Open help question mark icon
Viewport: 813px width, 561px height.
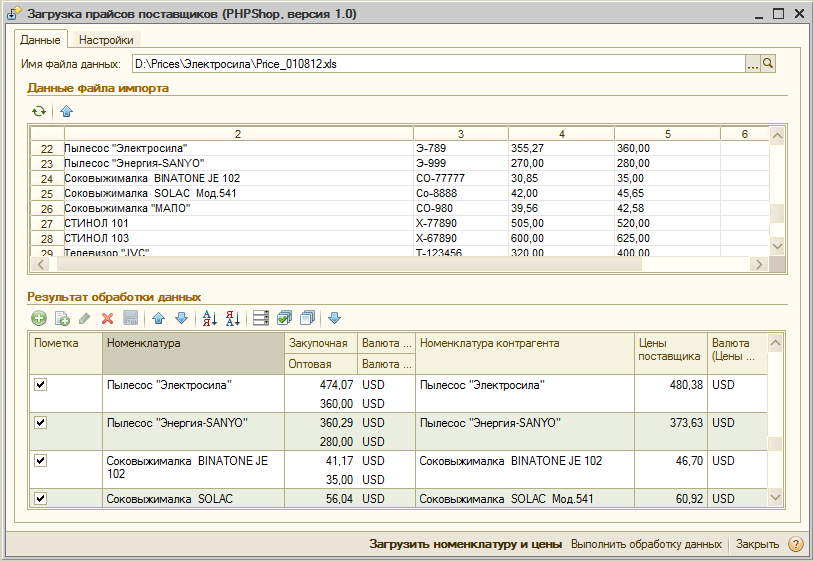[795, 544]
